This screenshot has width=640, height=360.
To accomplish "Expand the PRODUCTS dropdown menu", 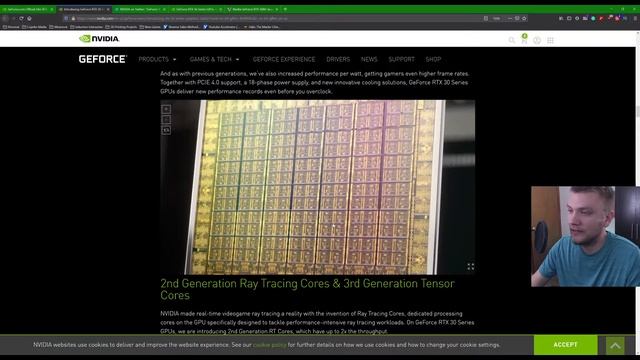I will [158, 60].
